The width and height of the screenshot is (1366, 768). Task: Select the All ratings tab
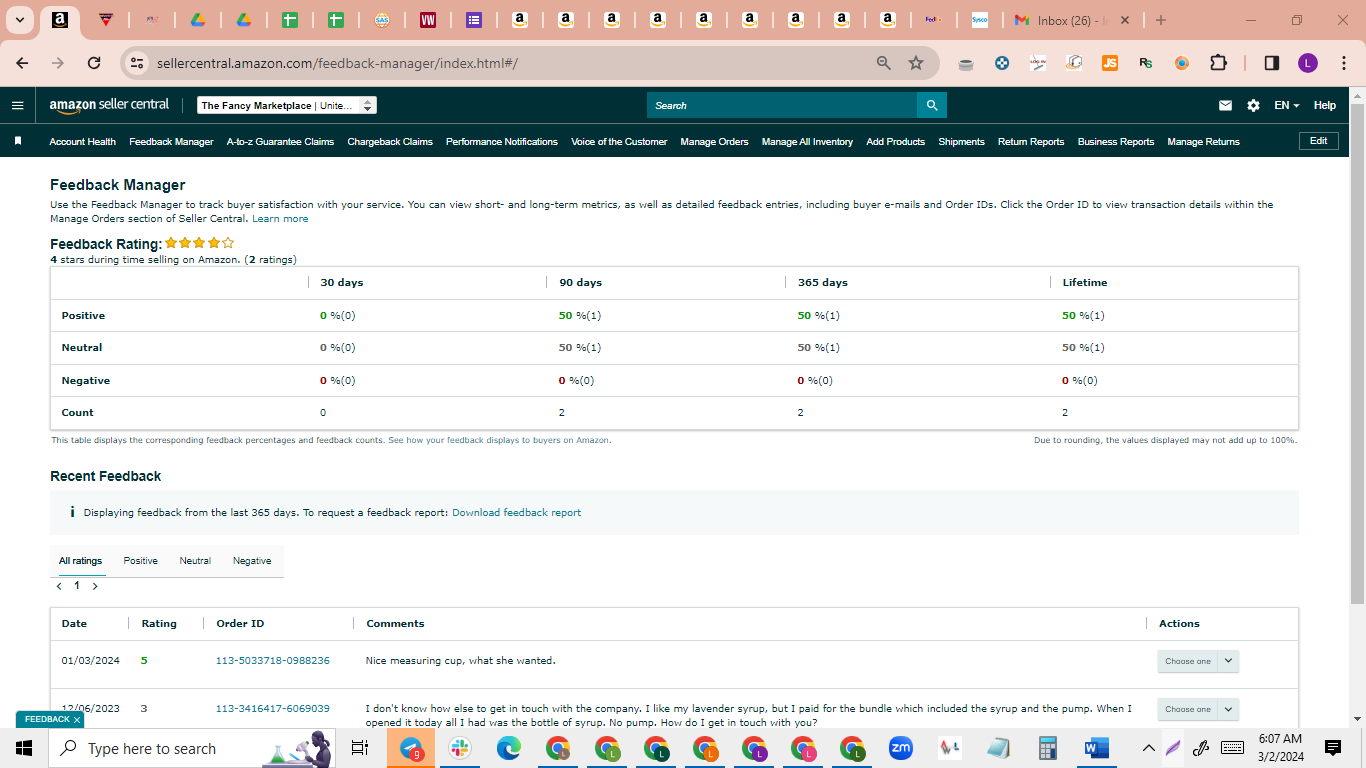80,561
